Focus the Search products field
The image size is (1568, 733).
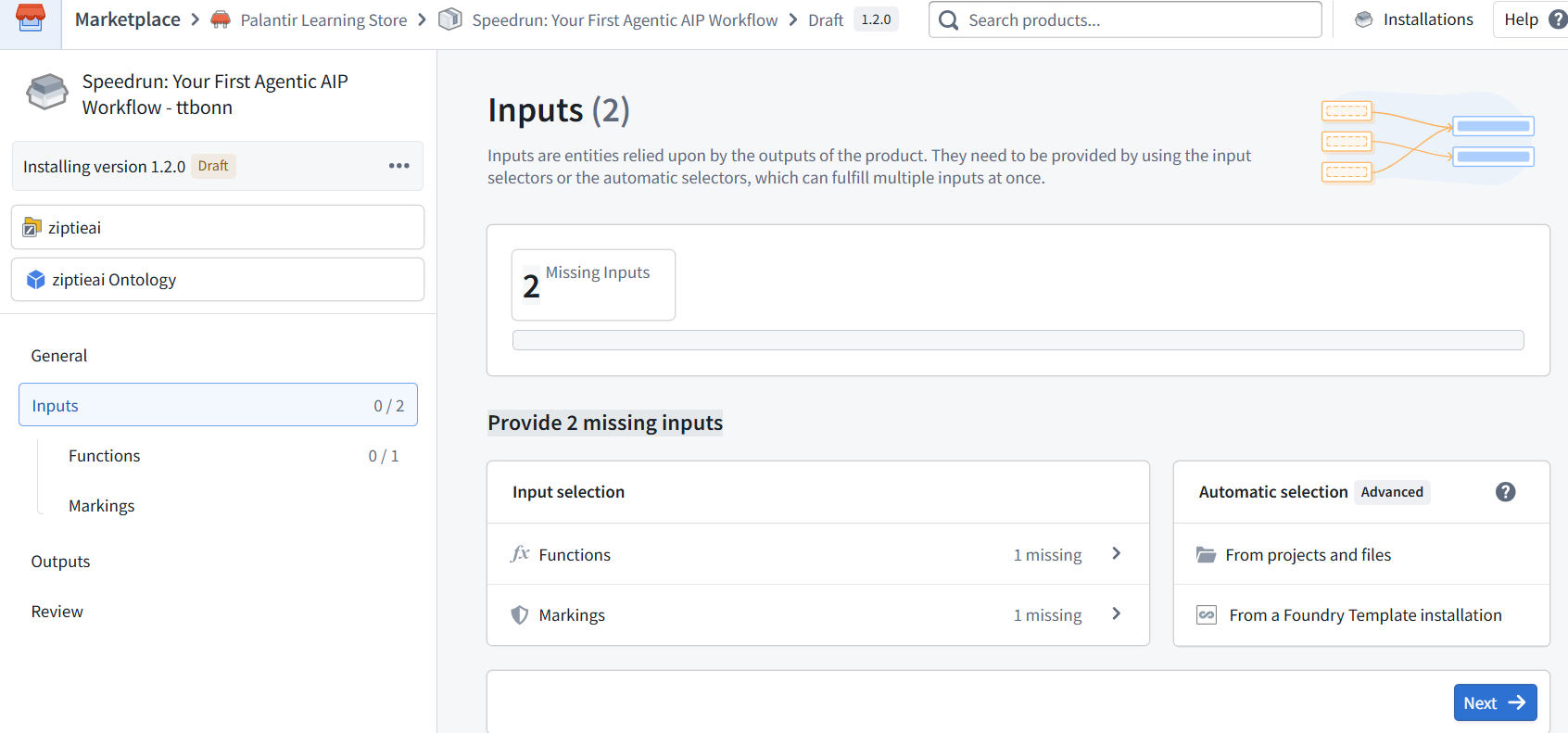[1125, 19]
